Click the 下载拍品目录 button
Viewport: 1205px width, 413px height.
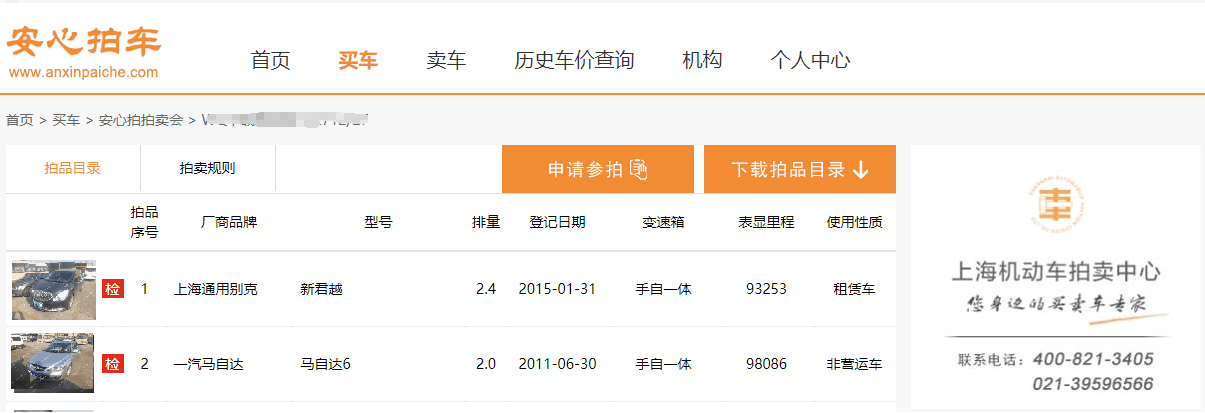(800, 169)
